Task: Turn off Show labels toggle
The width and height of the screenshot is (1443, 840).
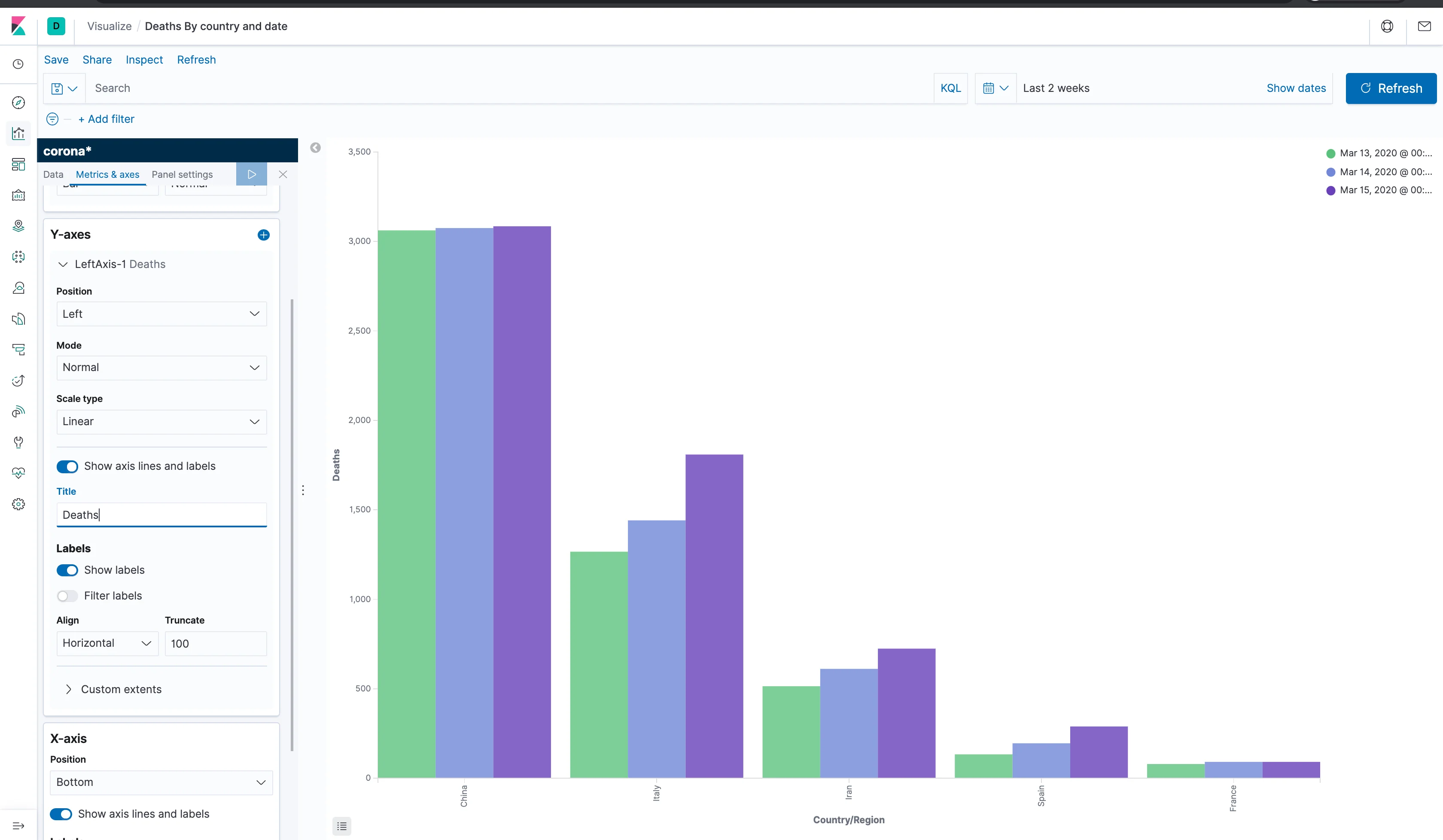Action: (67, 570)
